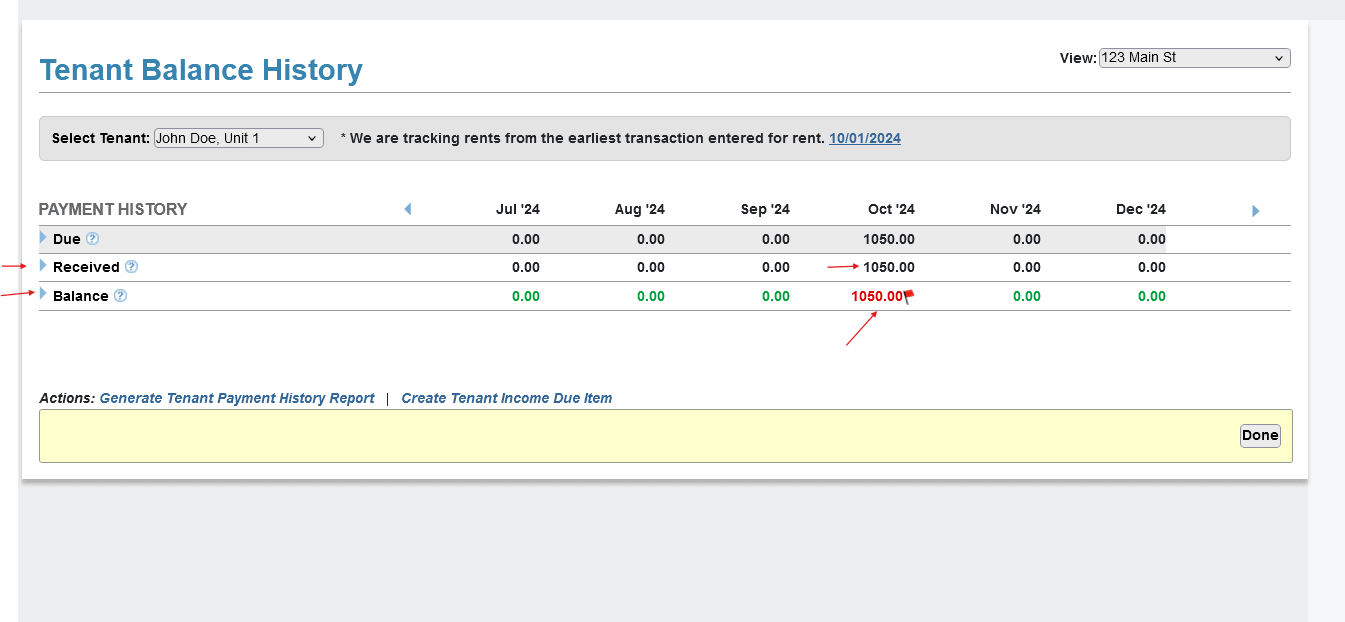Select the Oct '24 Received amount
The height and width of the screenshot is (622, 1345).
click(x=889, y=267)
